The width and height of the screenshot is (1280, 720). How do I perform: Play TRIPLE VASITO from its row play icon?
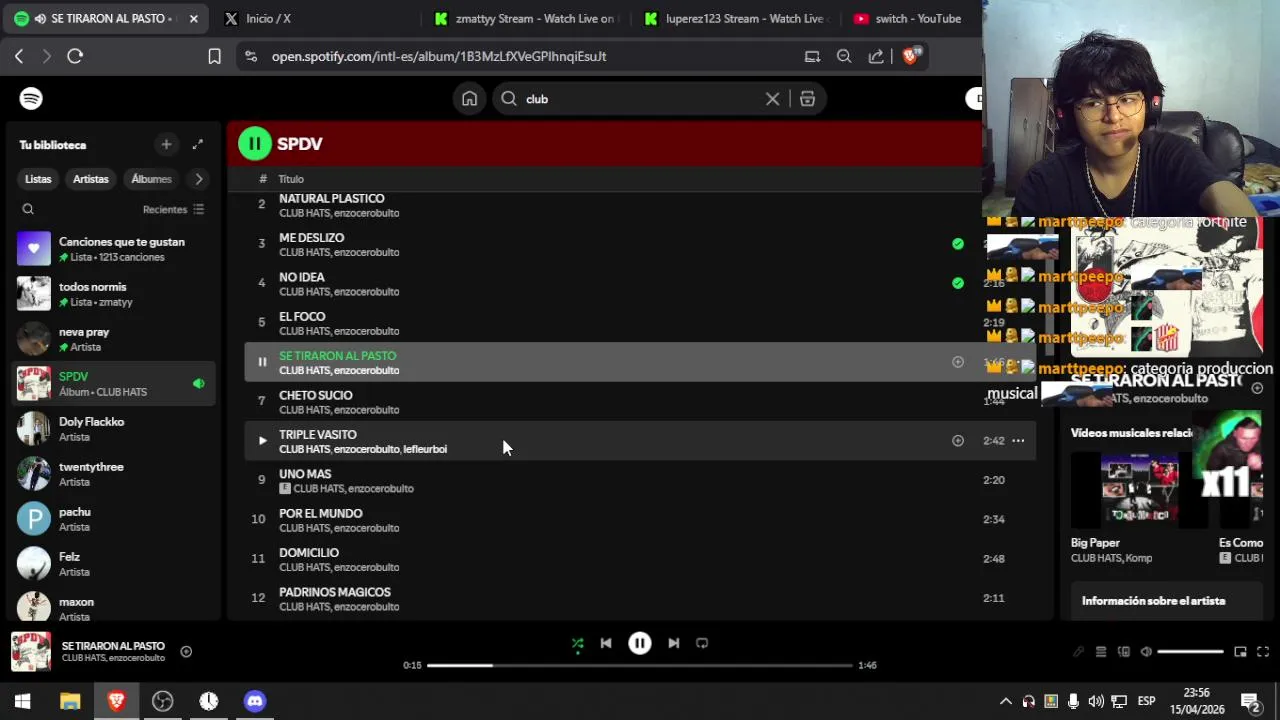pos(262,441)
